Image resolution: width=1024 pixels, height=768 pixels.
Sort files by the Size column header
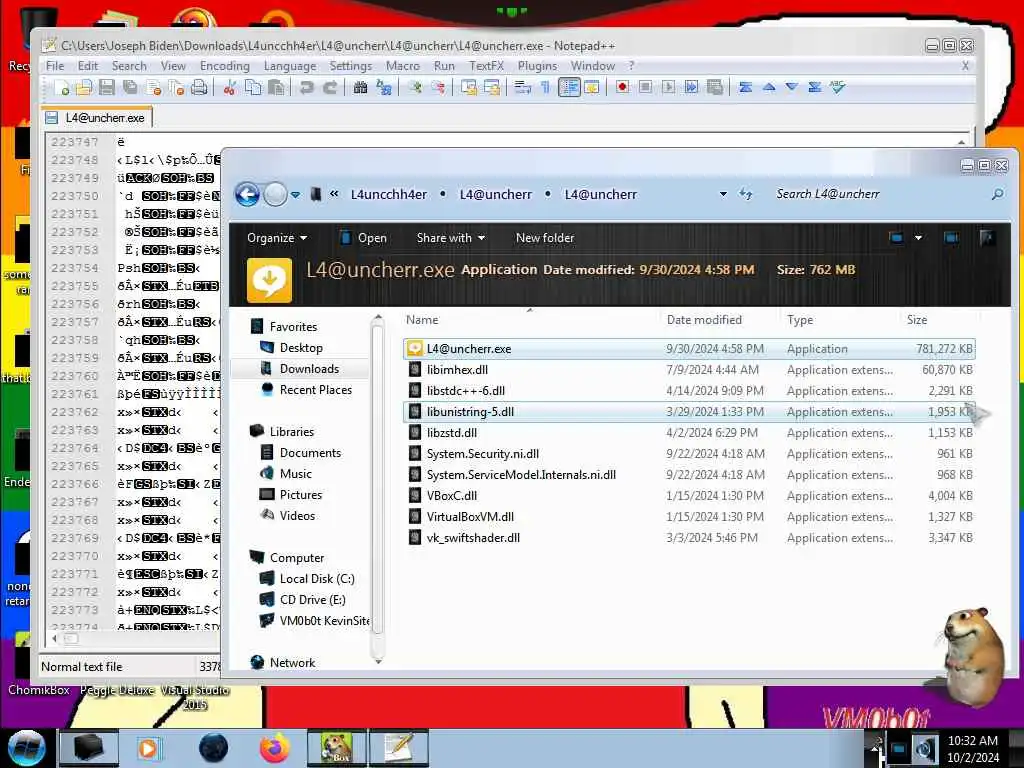[916, 320]
